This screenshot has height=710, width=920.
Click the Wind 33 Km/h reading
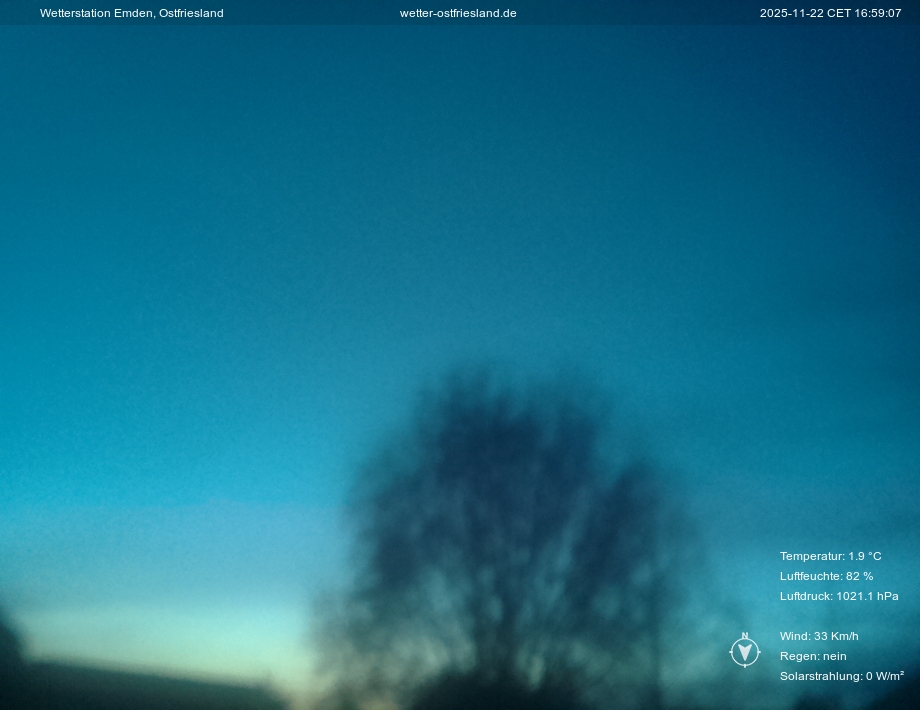click(x=819, y=636)
